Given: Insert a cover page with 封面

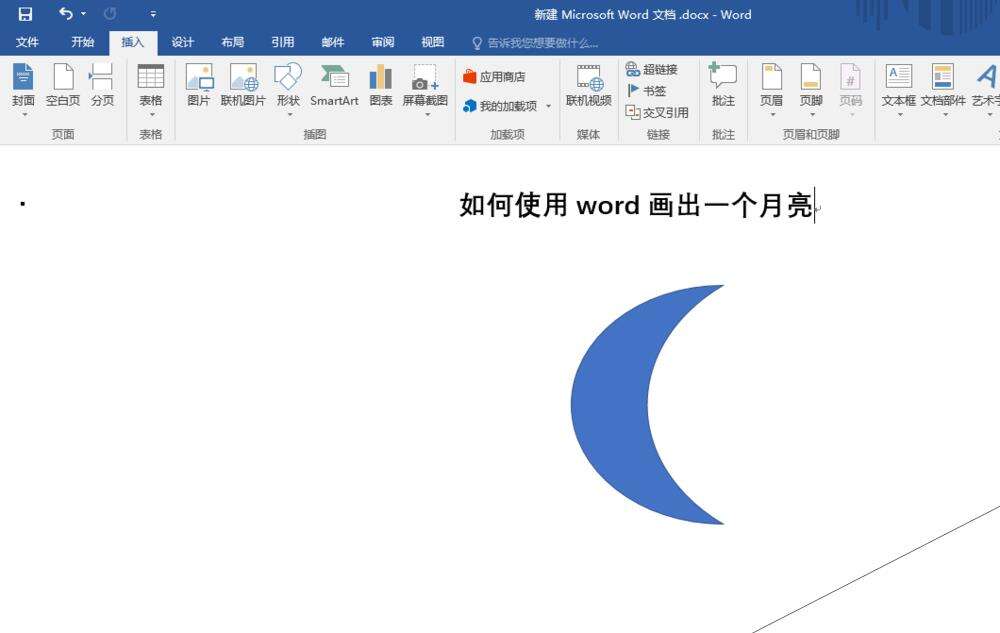Looking at the screenshot, I should click(23, 89).
